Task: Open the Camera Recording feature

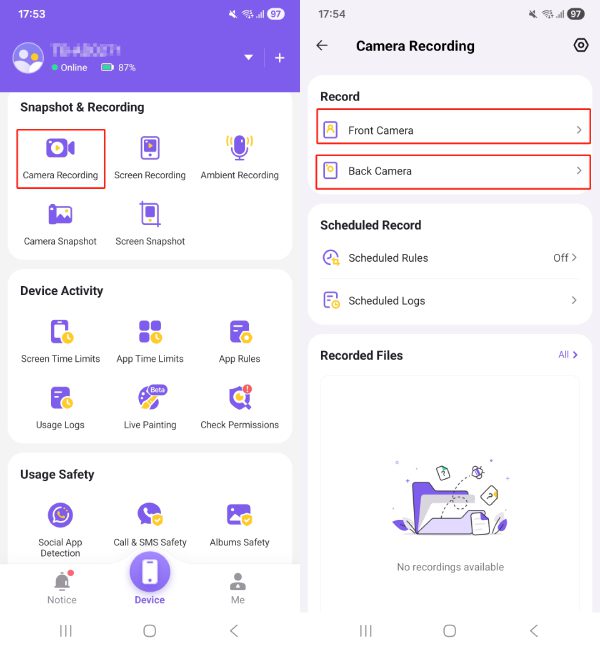Action: point(61,159)
